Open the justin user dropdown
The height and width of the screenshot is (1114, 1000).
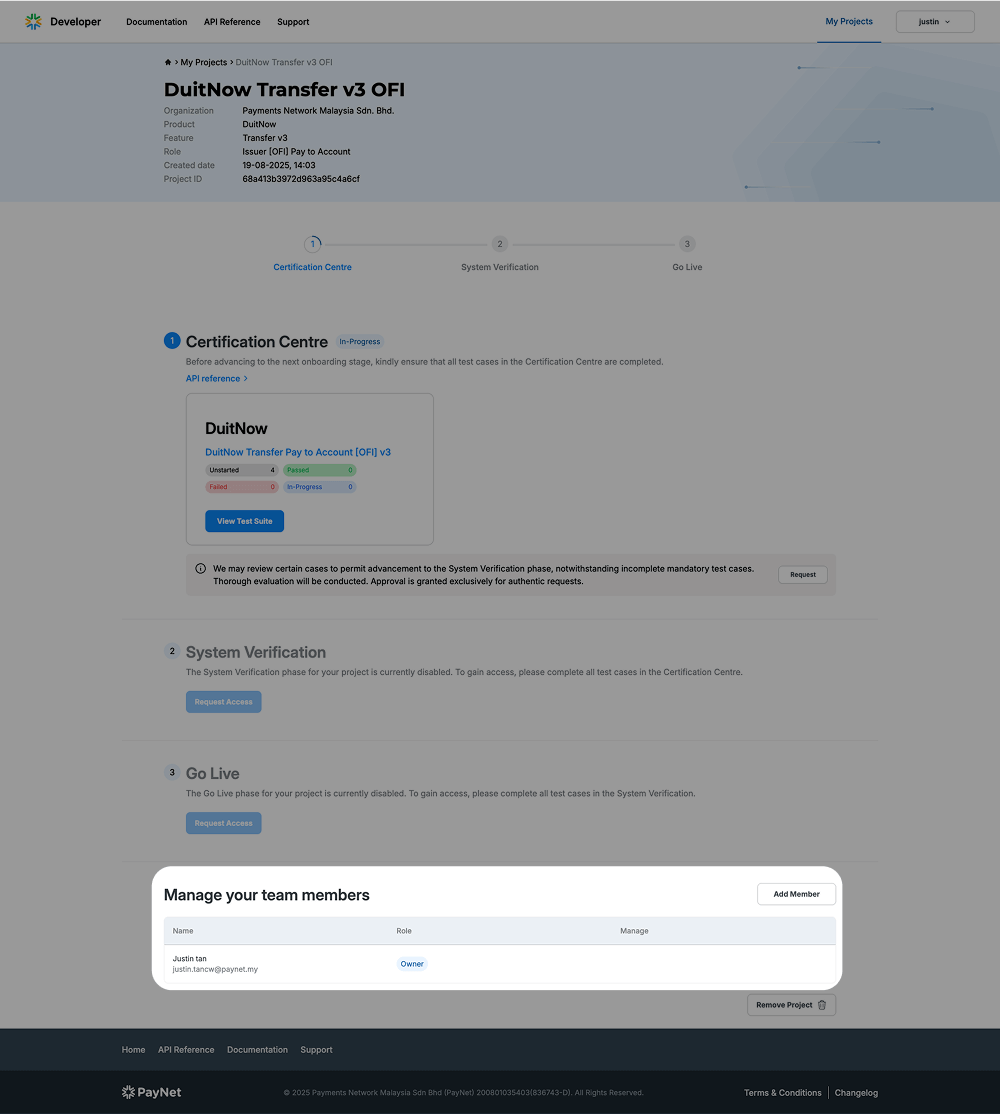935,22
